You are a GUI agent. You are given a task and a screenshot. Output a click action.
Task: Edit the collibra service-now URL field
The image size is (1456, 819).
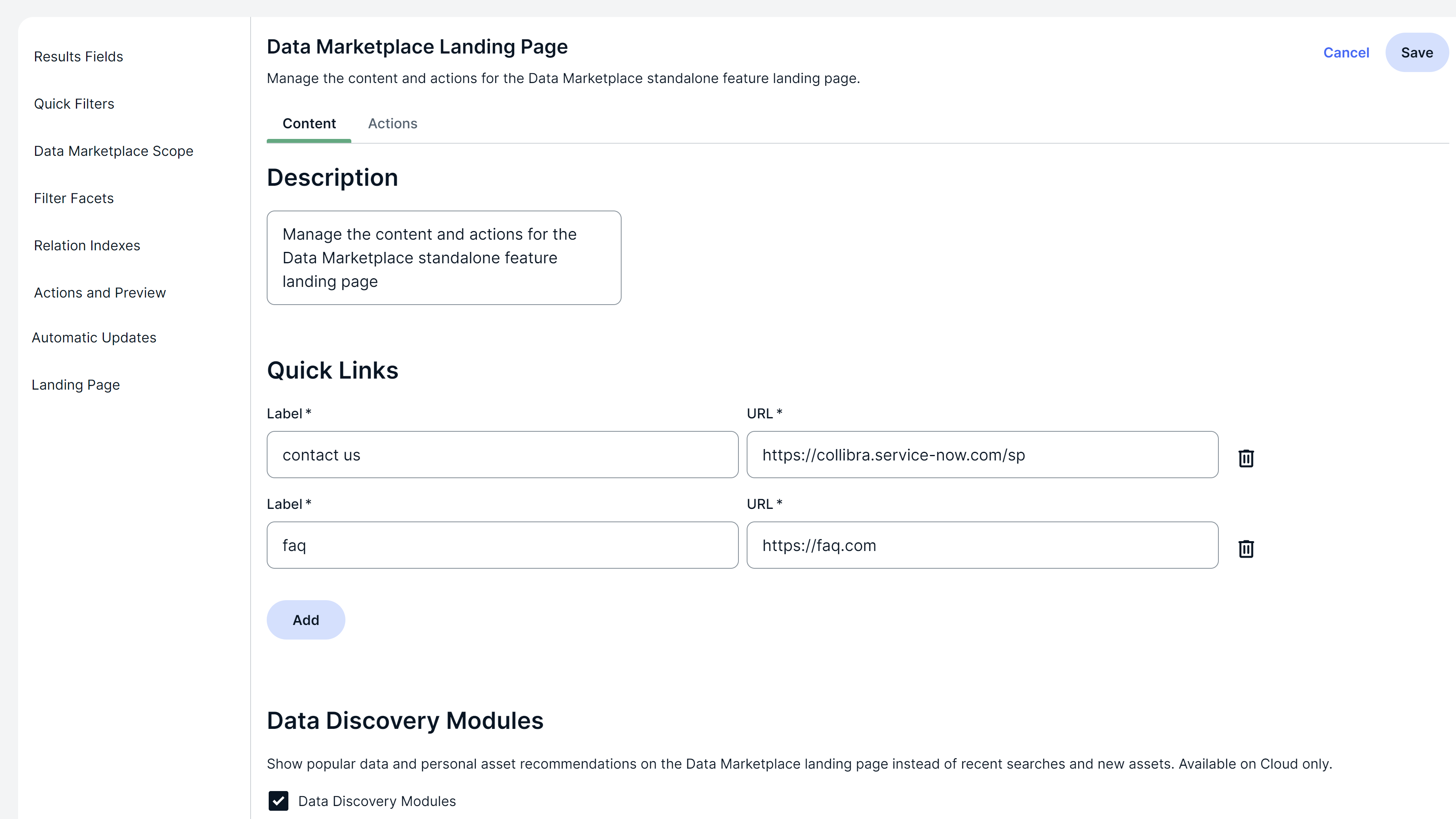coord(982,455)
